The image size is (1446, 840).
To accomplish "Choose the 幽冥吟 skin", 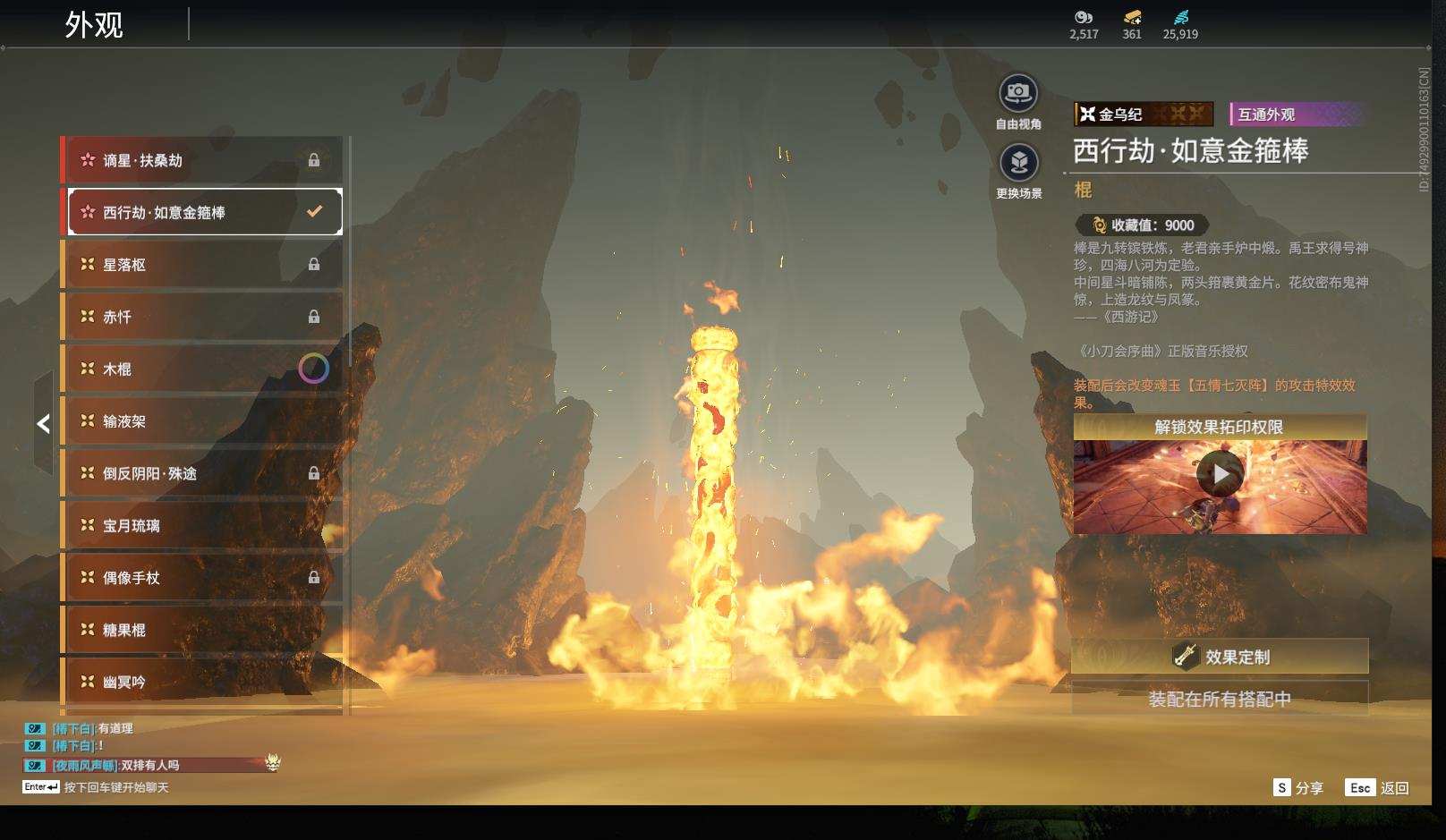I will tap(201, 682).
